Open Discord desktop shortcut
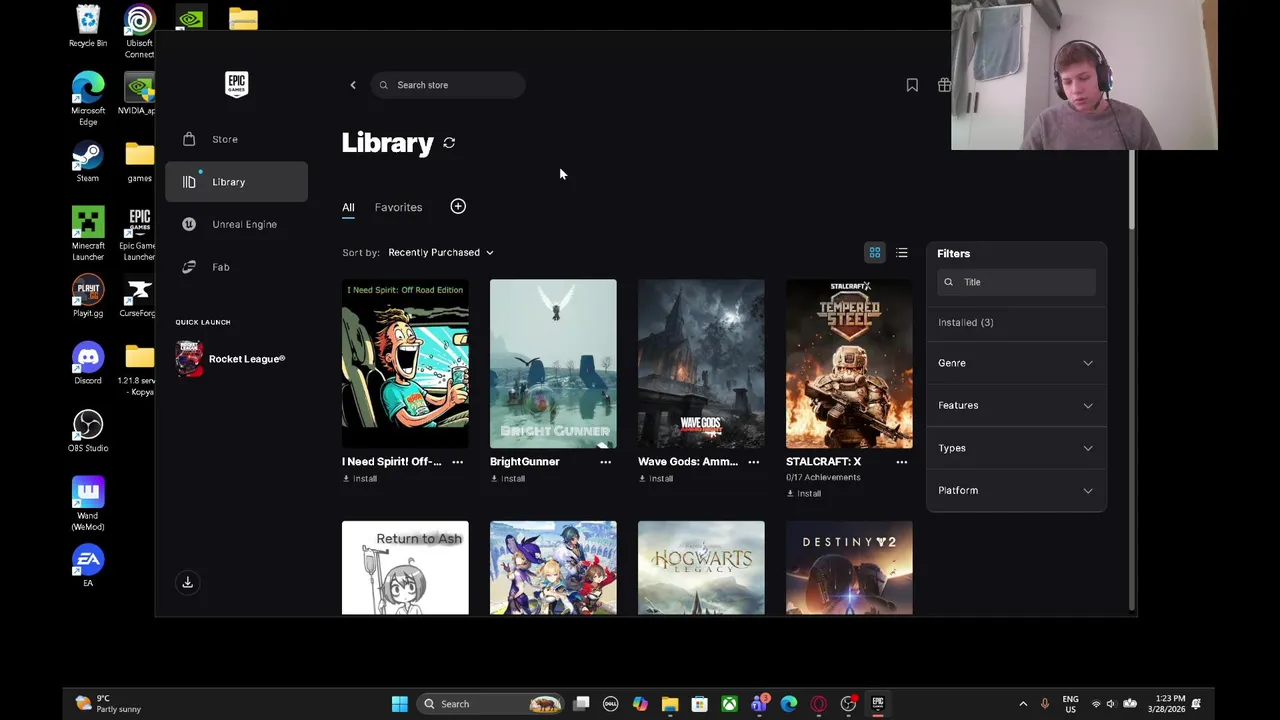The height and width of the screenshot is (720, 1280). tap(88, 364)
